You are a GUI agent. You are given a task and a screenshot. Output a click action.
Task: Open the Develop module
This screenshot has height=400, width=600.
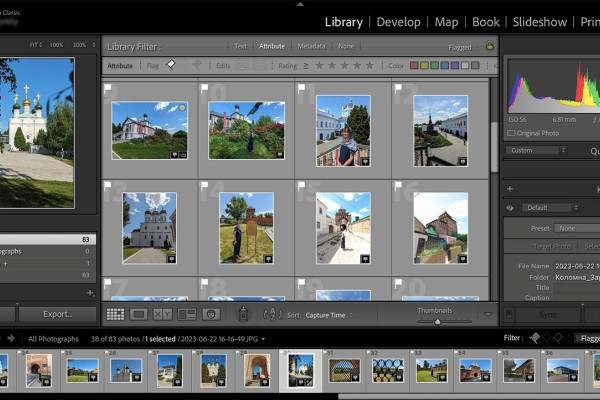[398, 22]
